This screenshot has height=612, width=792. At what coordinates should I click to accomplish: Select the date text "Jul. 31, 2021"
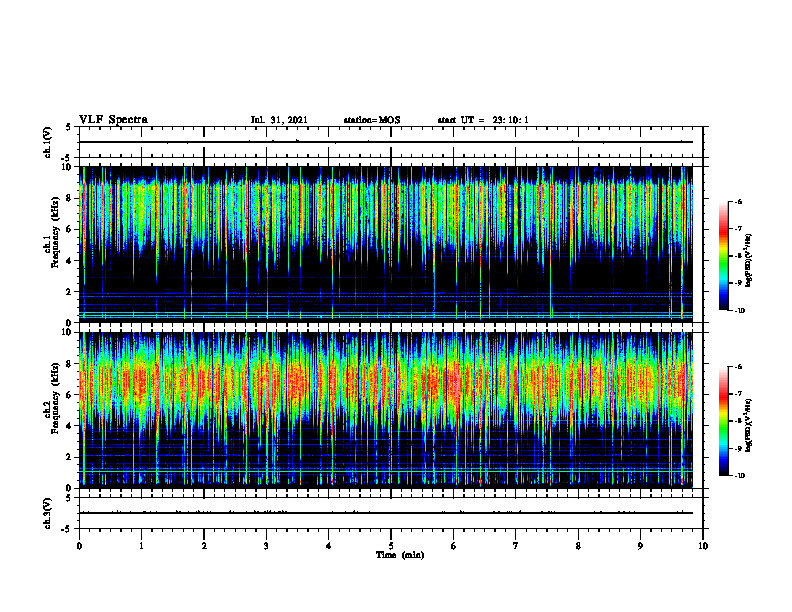pos(279,120)
